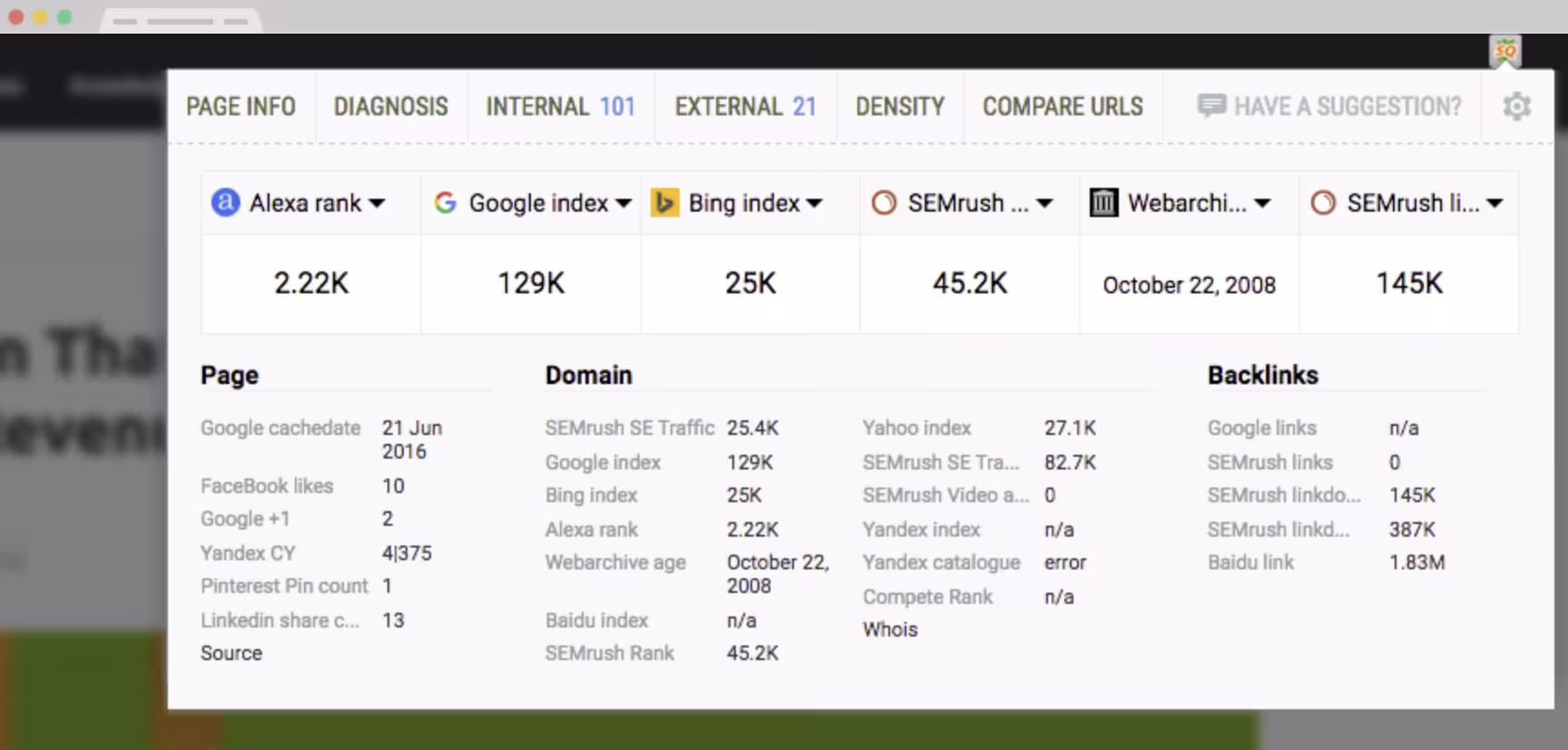
Task: Click the Bing index logo icon
Action: pyautogui.click(x=664, y=202)
